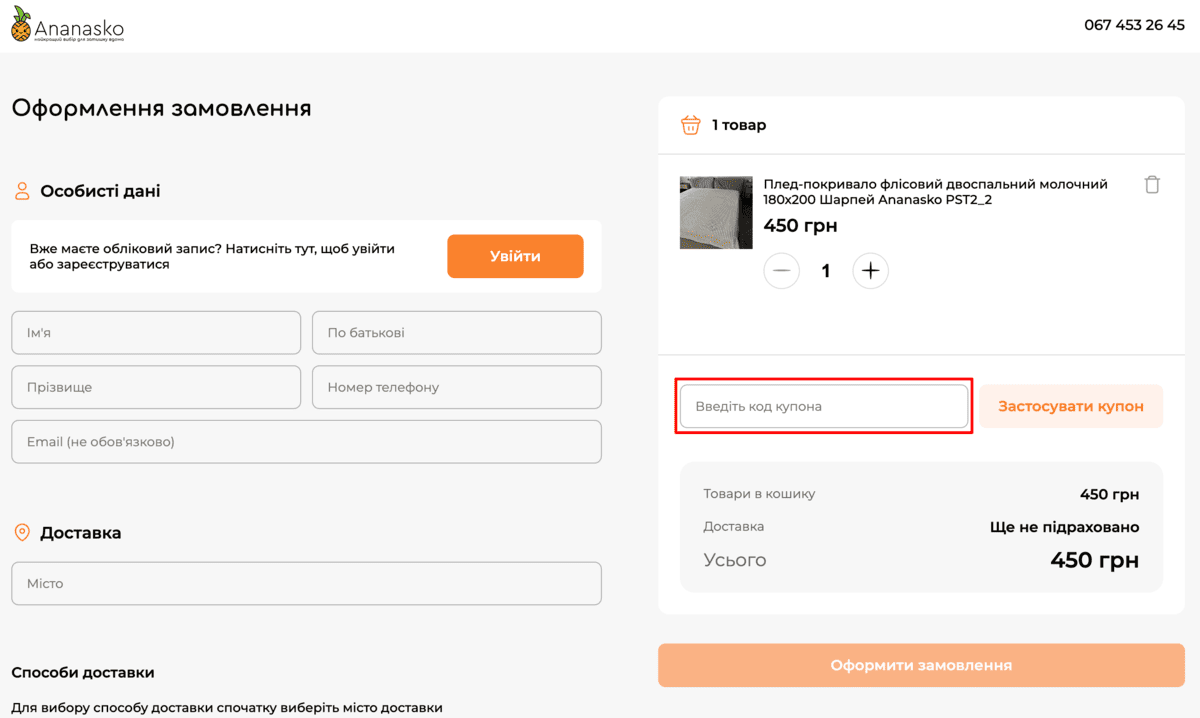
Task: Click the coupon code input field
Action: (824, 407)
